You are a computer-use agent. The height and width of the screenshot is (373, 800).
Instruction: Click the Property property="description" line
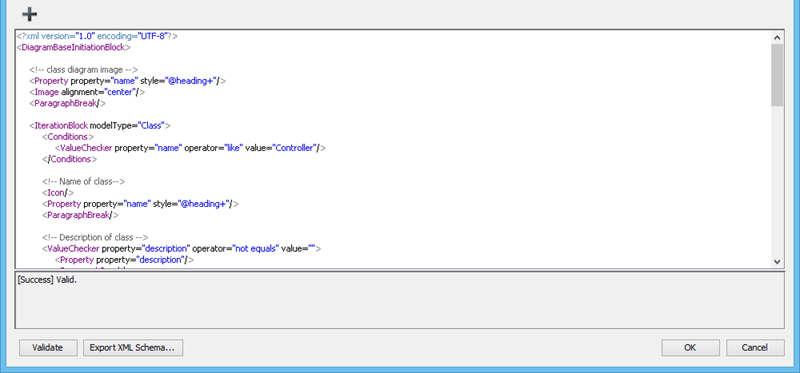[124, 260]
